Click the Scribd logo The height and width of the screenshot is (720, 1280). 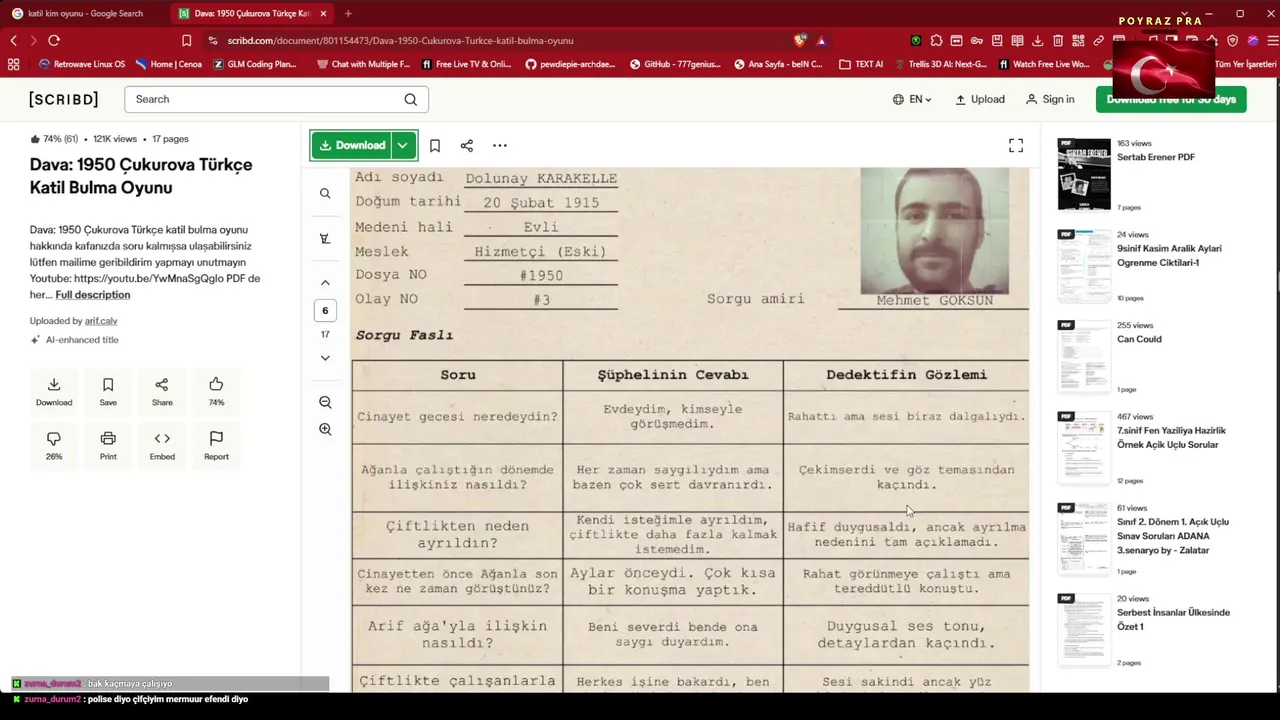(x=64, y=99)
